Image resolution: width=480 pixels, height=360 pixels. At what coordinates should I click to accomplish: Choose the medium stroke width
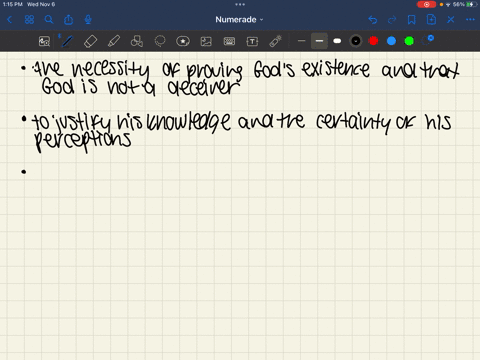(319, 41)
